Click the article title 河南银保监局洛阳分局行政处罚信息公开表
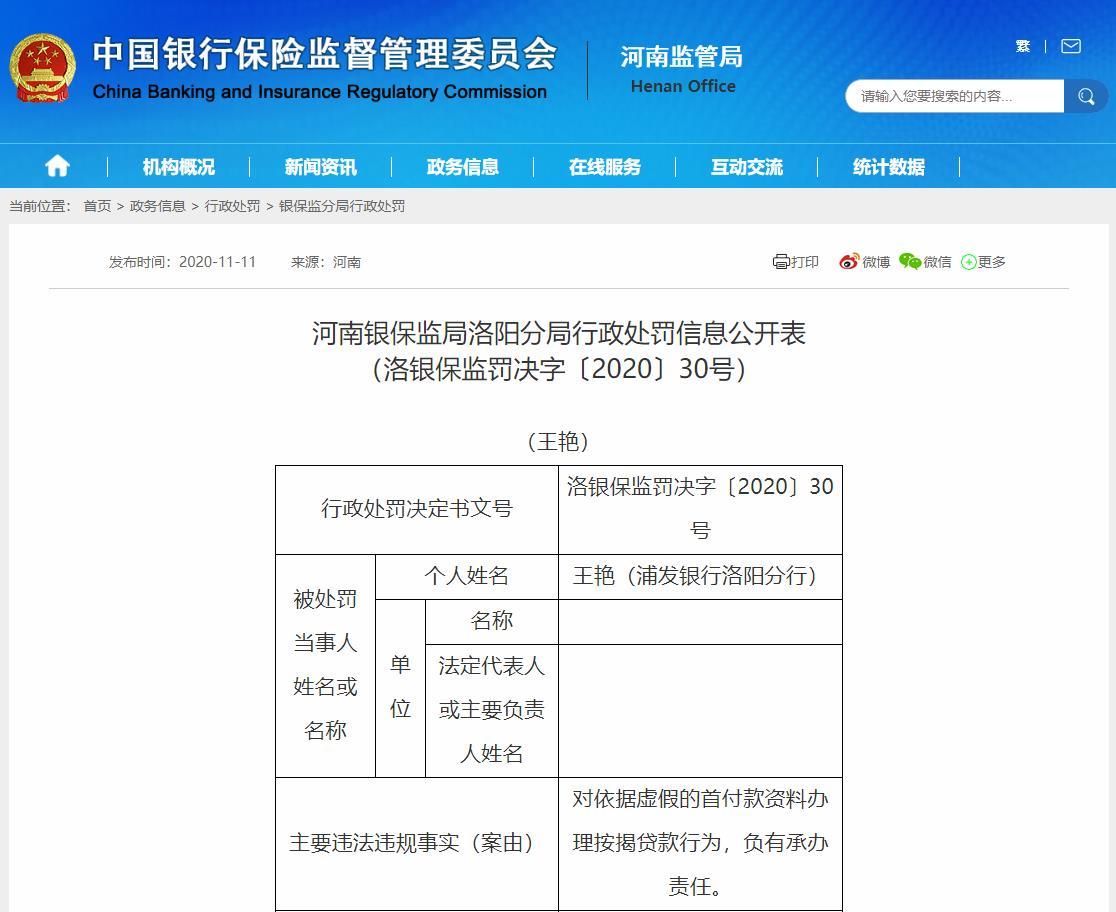Image resolution: width=1116 pixels, height=912 pixels. pyautogui.click(x=559, y=333)
